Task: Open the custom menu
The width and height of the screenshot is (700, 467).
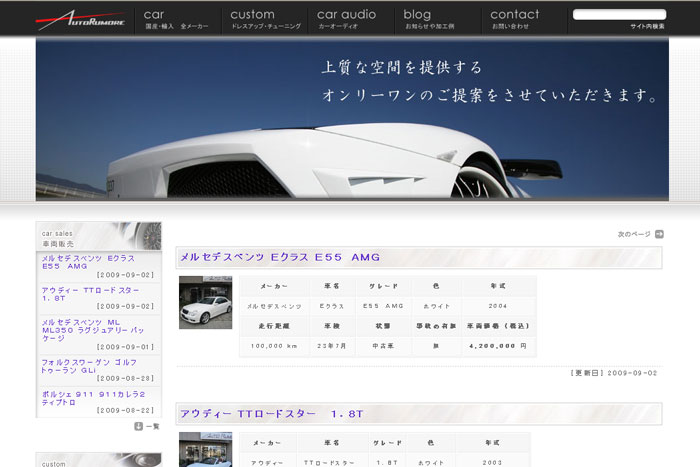Action: (265, 20)
